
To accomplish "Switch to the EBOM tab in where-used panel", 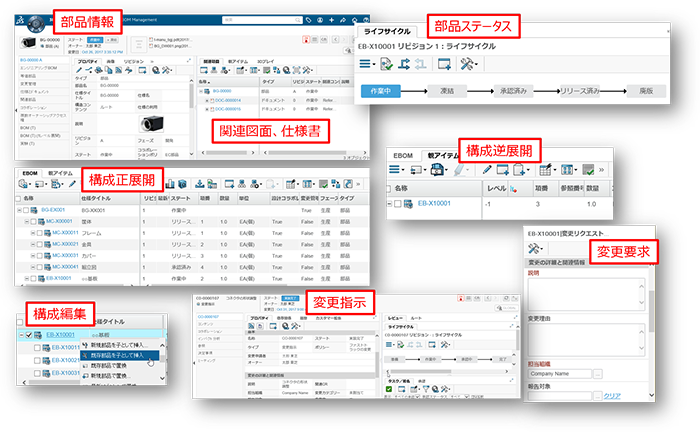I will point(404,154).
